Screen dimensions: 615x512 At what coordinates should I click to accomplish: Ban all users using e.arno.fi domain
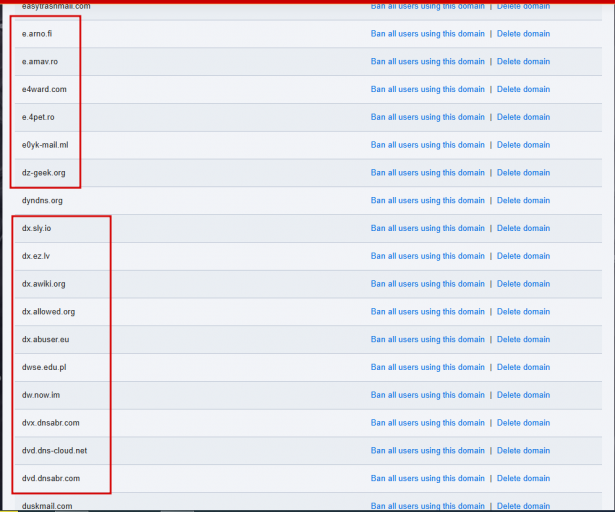(x=428, y=34)
